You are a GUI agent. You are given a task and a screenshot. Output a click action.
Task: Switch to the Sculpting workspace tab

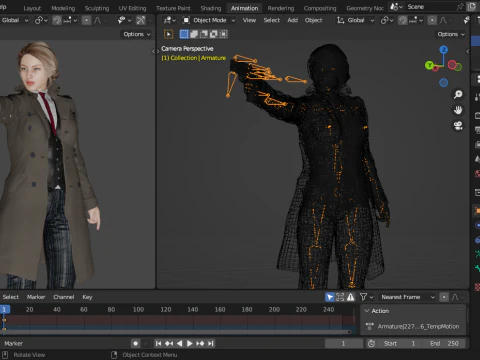(97, 8)
